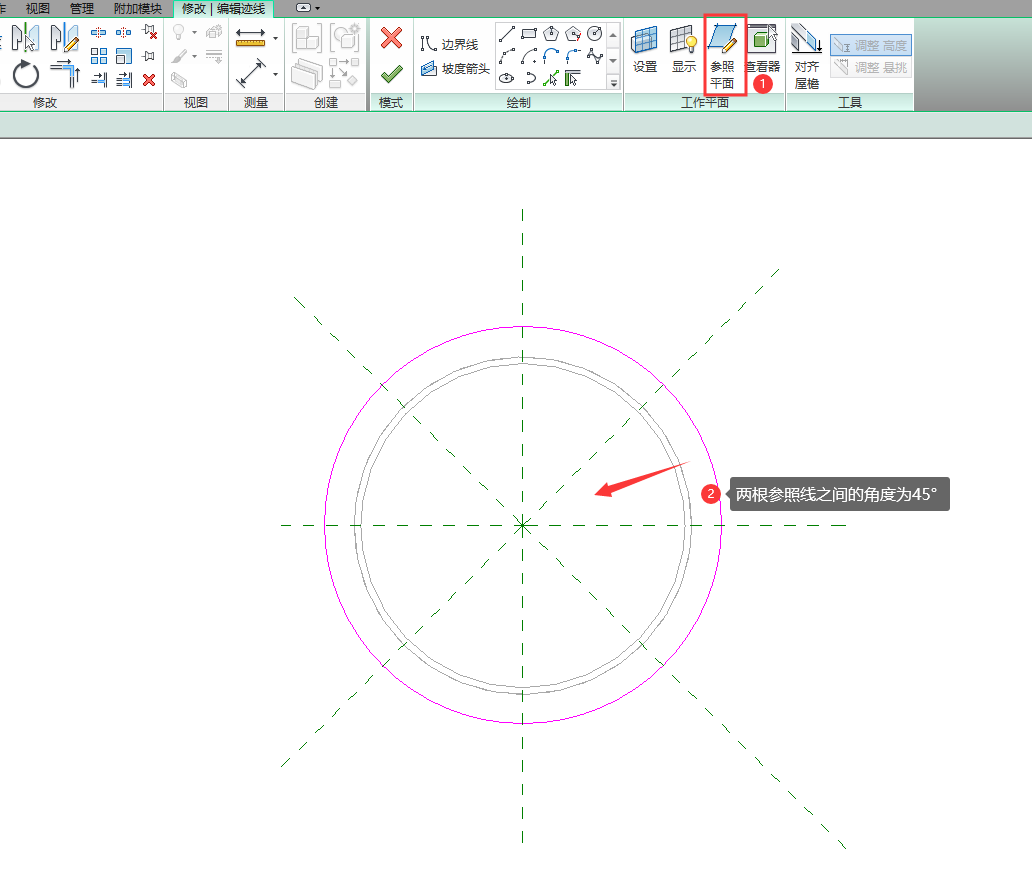Click the Split with Gap icon
The height and width of the screenshot is (892, 1032).
(123, 32)
